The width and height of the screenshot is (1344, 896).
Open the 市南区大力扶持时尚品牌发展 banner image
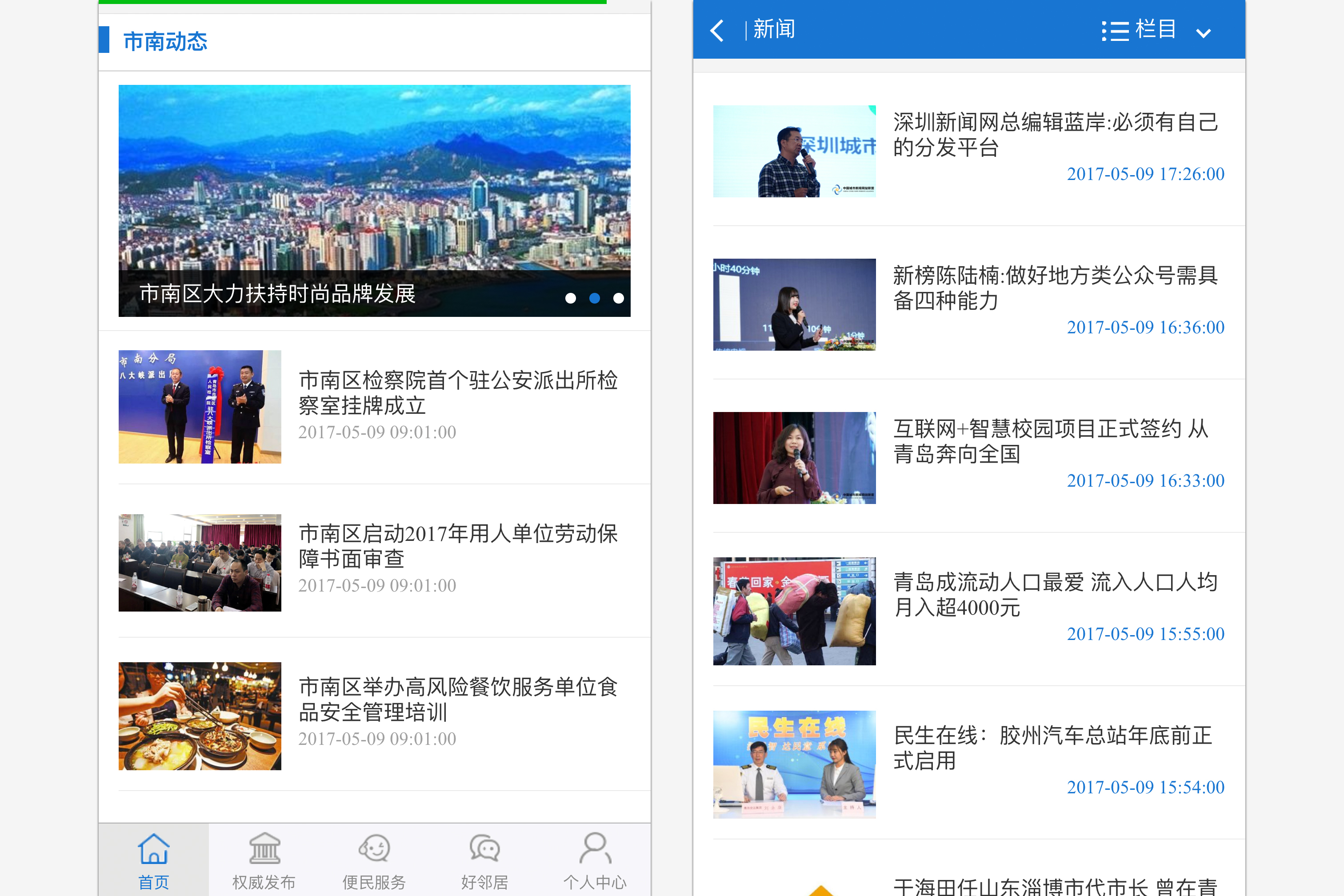[x=374, y=183]
